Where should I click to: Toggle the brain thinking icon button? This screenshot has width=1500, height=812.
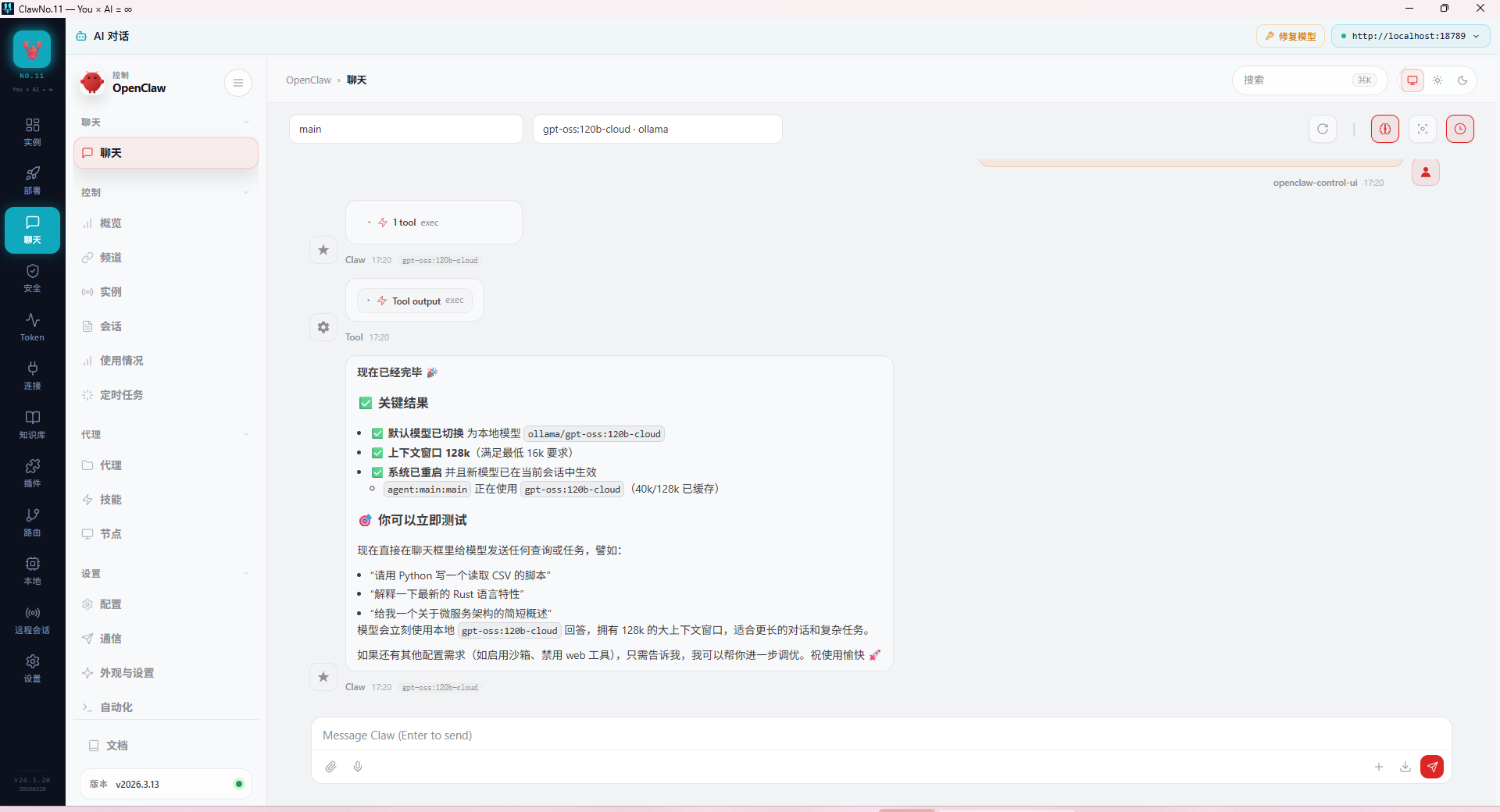pyautogui.click(x=1385, y=129)
